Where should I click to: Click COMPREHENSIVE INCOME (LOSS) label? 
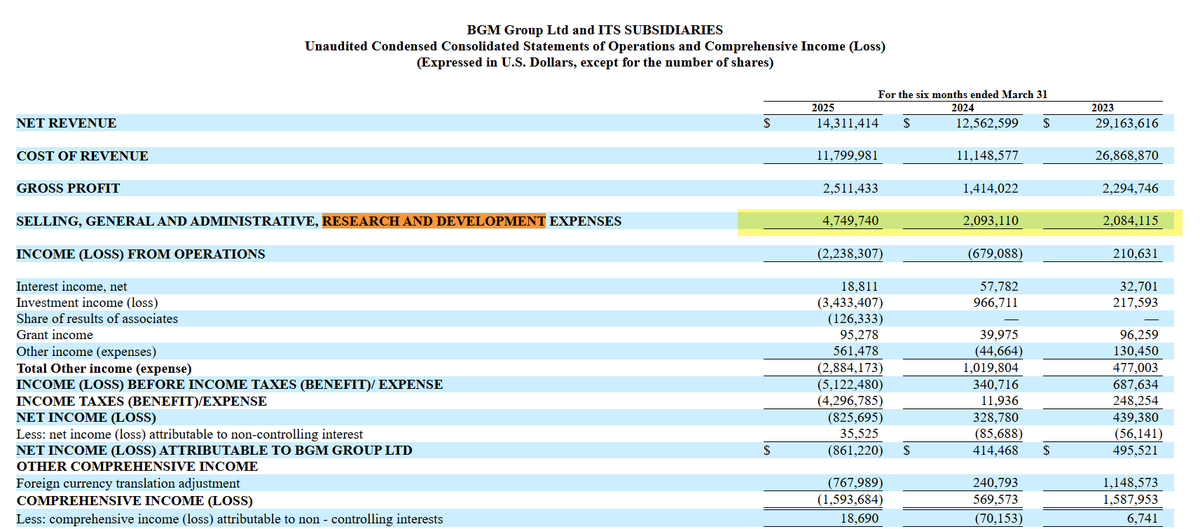tap(134, 500)
